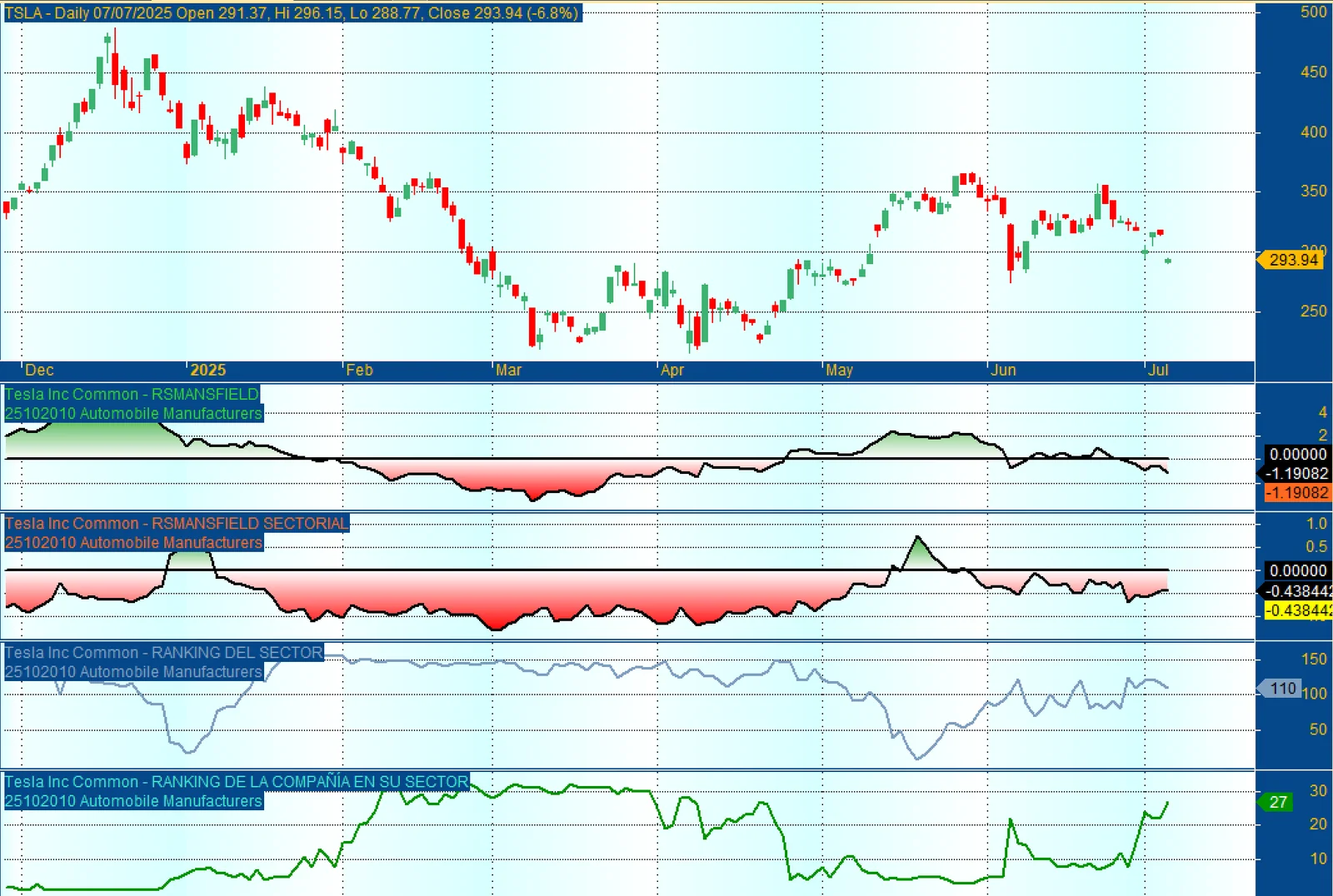The height and width of the screenshot is (896, 1333).
Task: Click the Jun label on the date axis
Action: 1004,371
